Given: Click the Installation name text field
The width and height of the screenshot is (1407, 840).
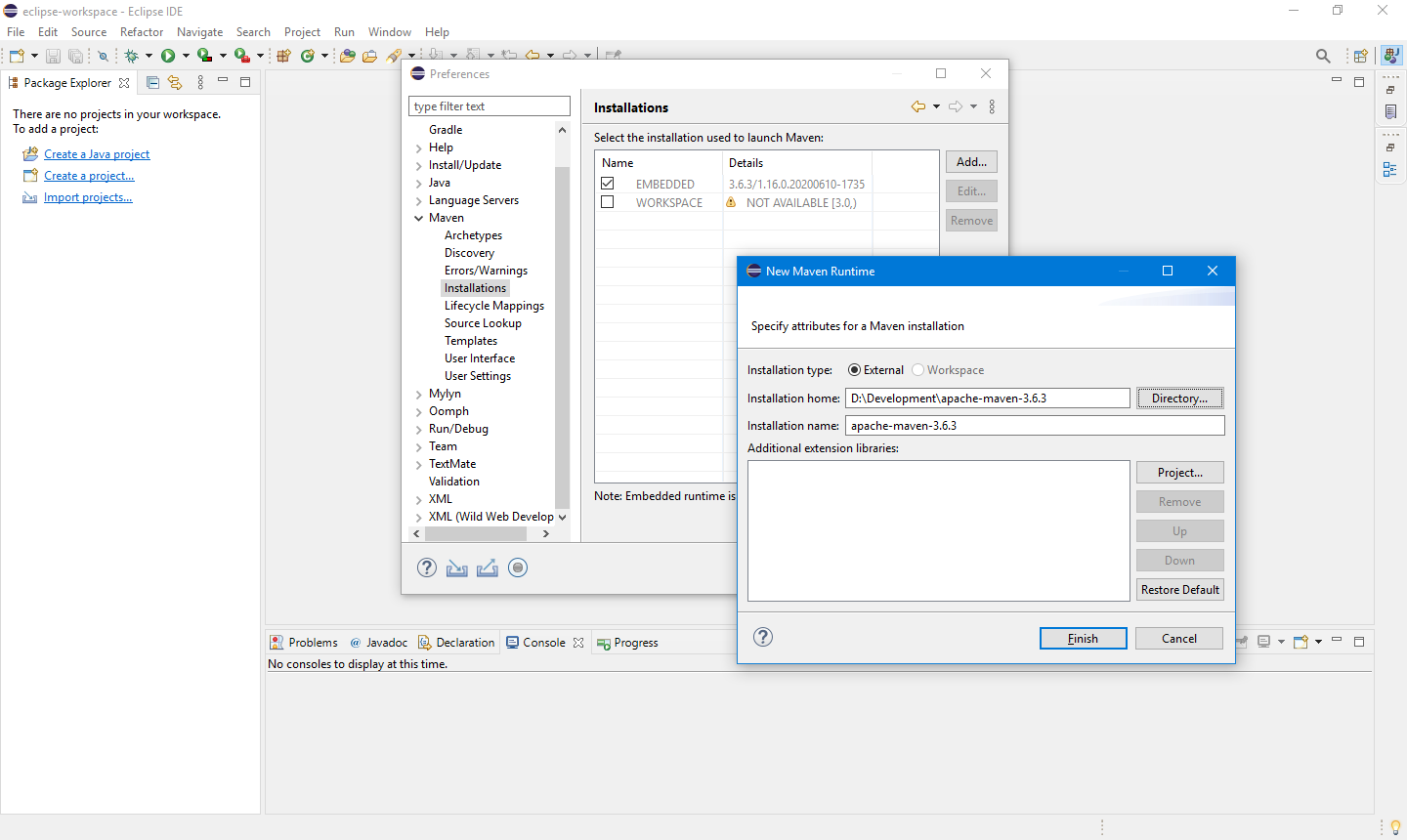Looking at the screenshot, I should coord(1035,426).
